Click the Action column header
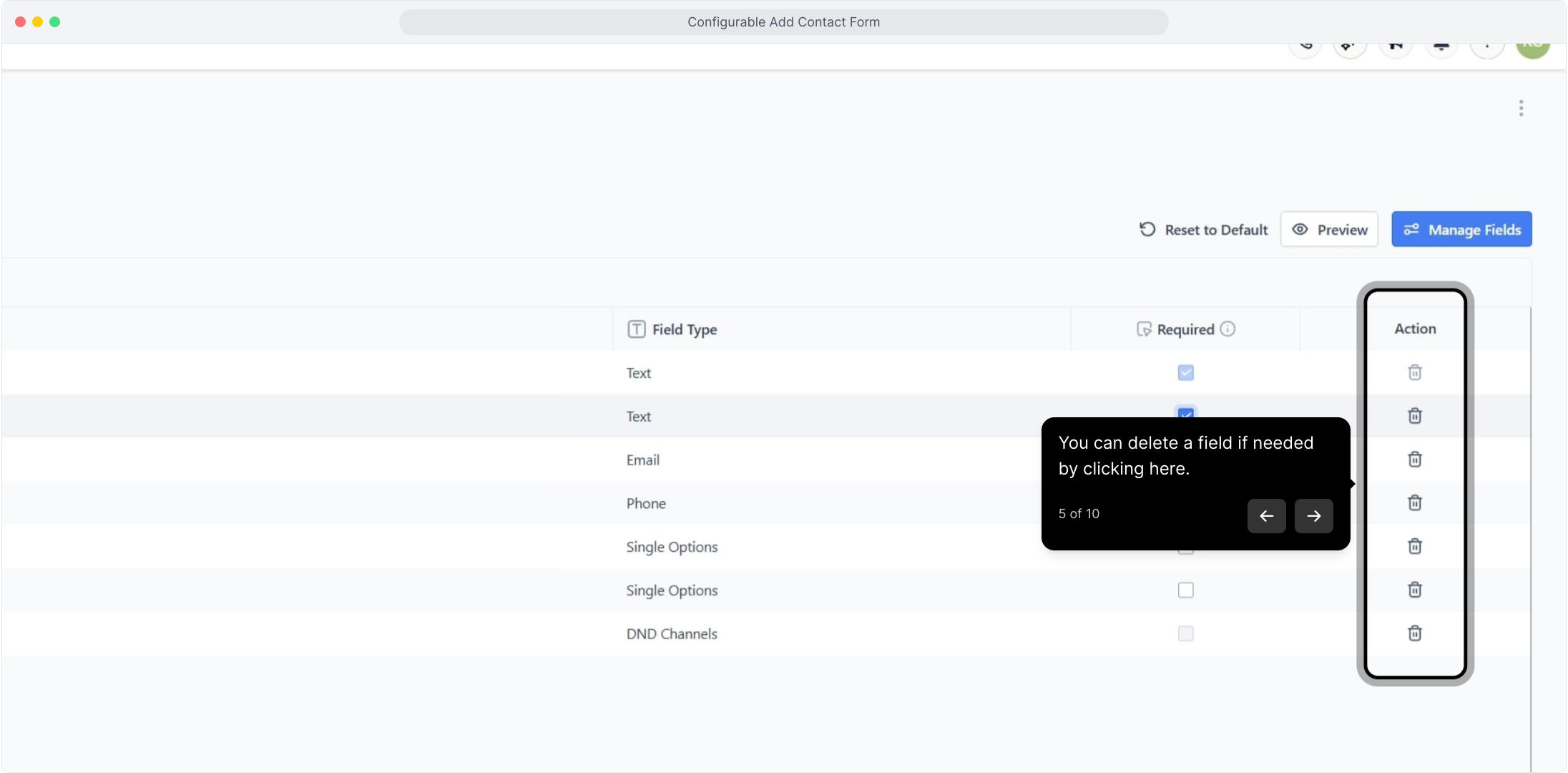The image size is (1568, 773). pyautogui.click(x=1415, y=329)
